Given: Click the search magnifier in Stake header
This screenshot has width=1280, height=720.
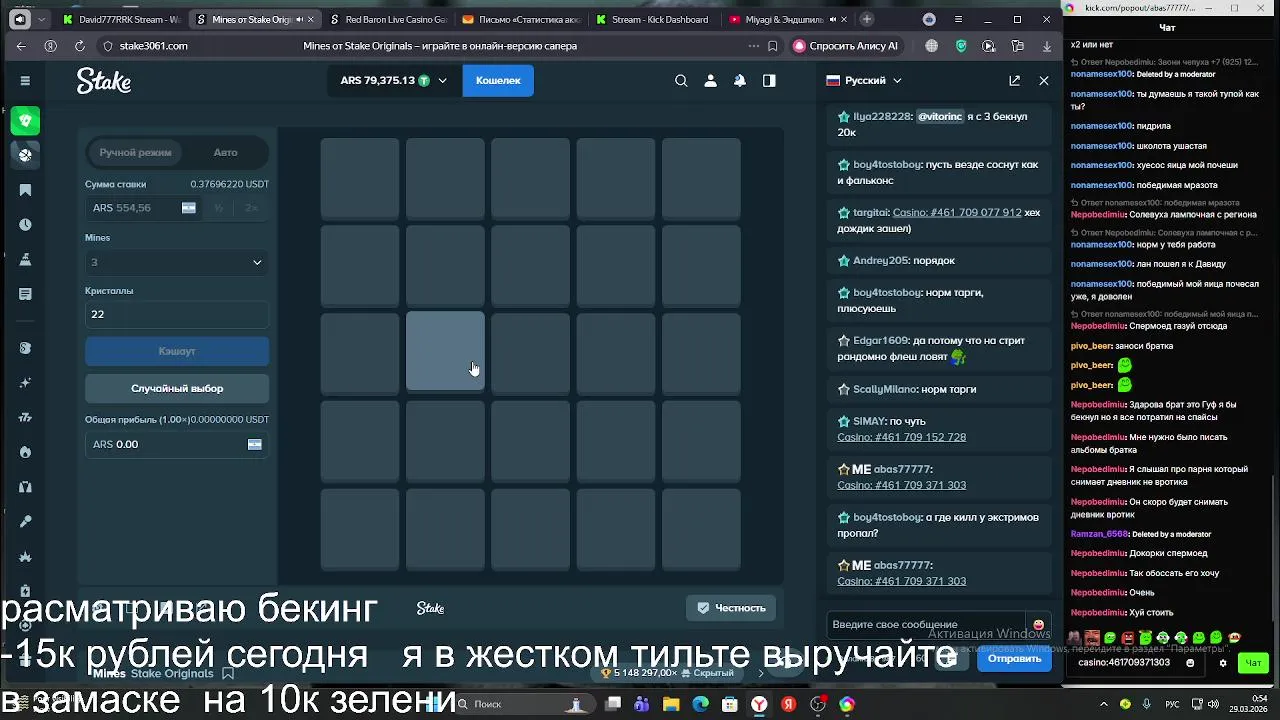Looking at the screenshot, I should coord(681,81).
